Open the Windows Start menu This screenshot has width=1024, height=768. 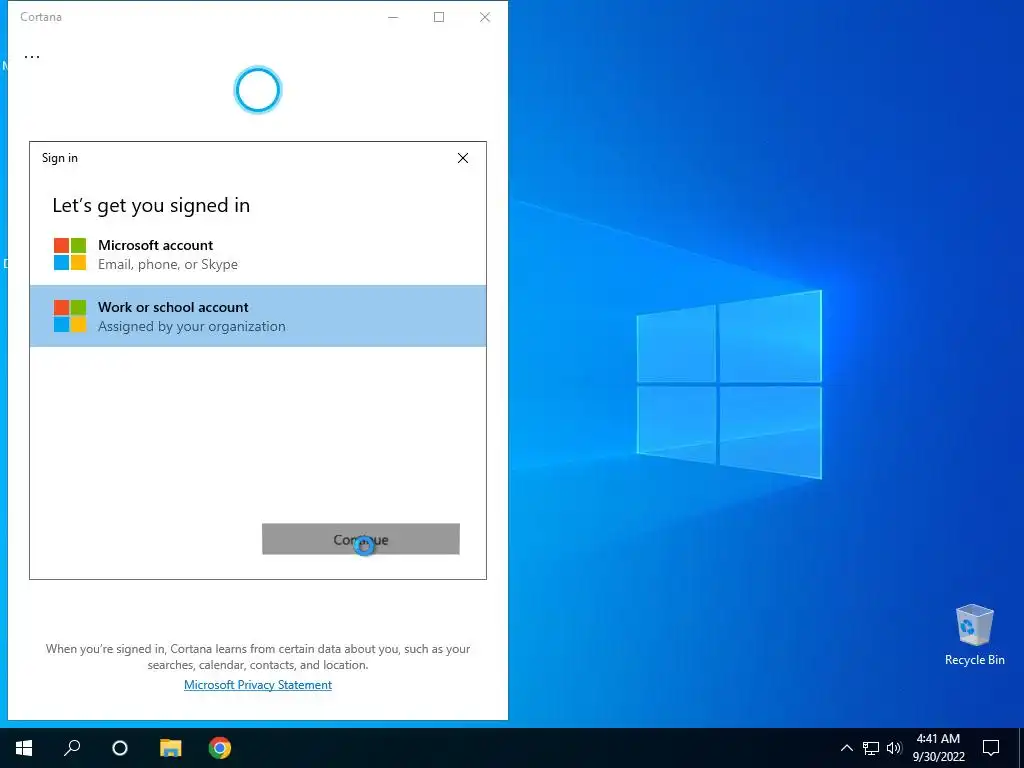click(24, 748)
